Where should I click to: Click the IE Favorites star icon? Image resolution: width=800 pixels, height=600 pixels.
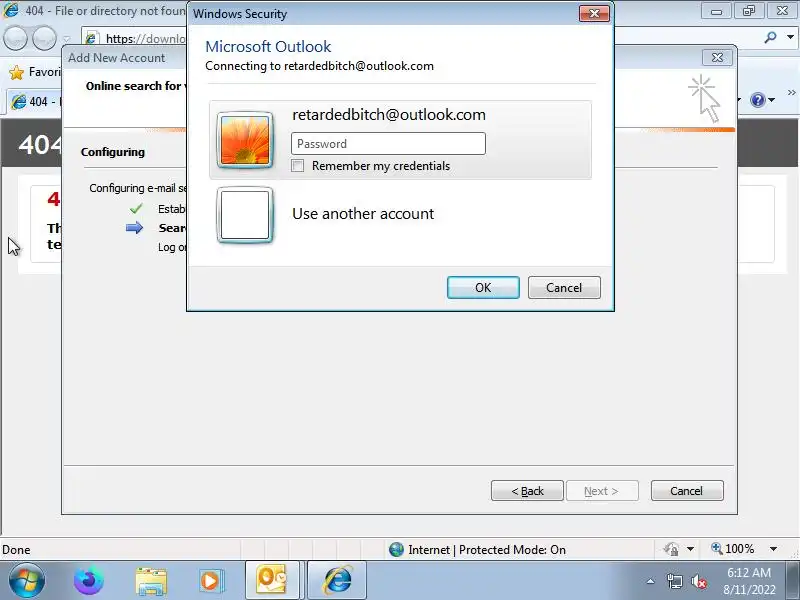[x=16, y=72]
